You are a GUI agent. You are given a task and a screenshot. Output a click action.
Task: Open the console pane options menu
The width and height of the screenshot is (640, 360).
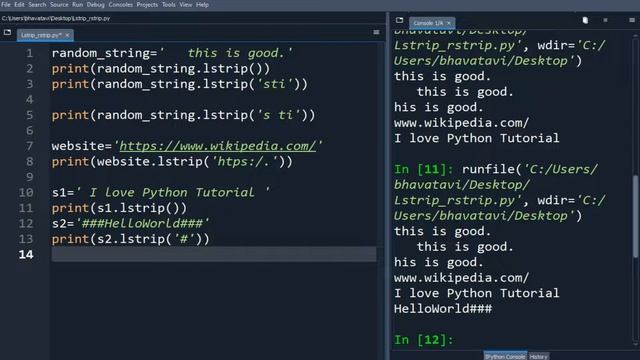[x=632, y=20]
